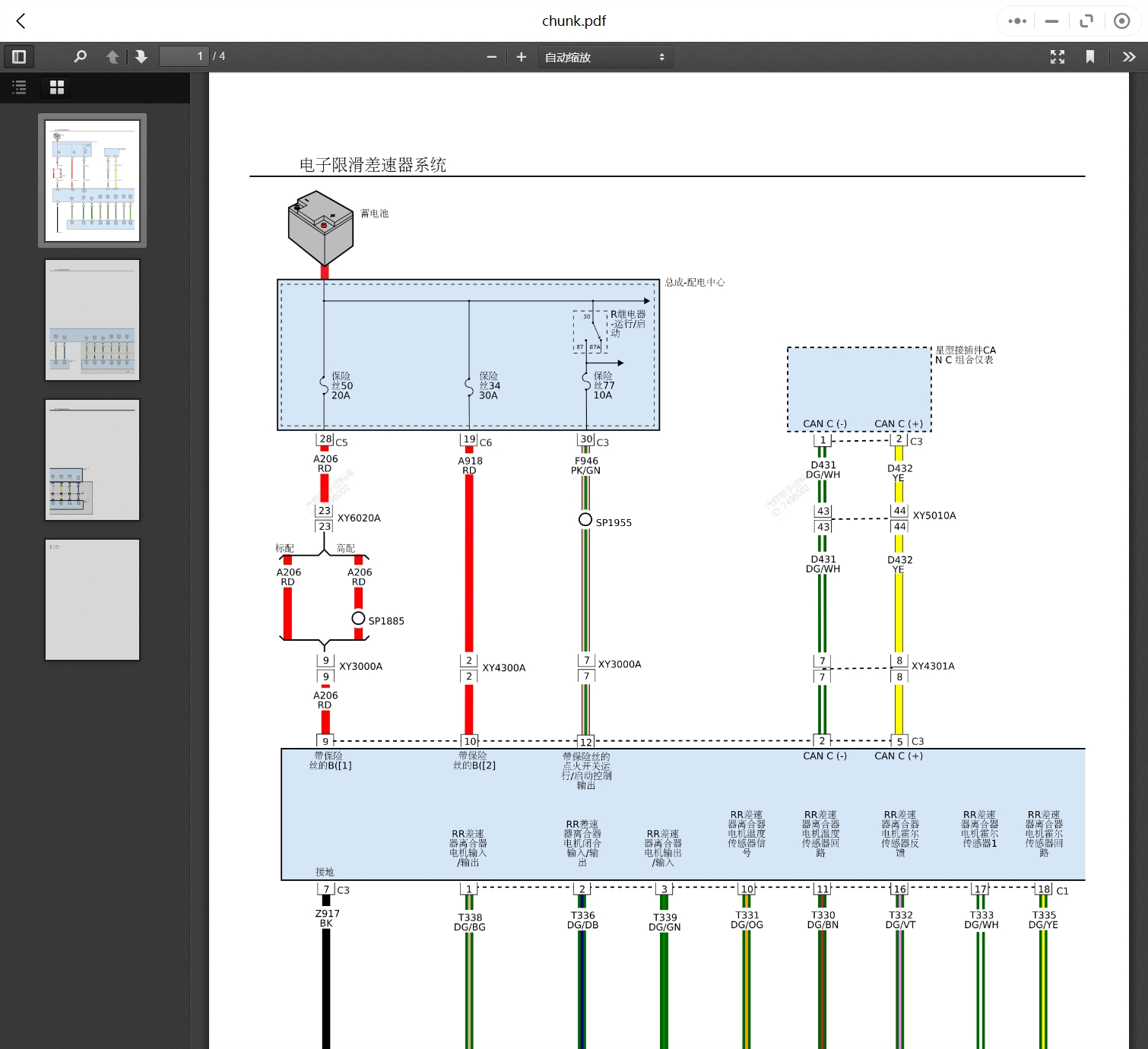Screen dimensions: 1148x1049
Task: Open the find search magnifier
Action: click(x=80, y=57)
